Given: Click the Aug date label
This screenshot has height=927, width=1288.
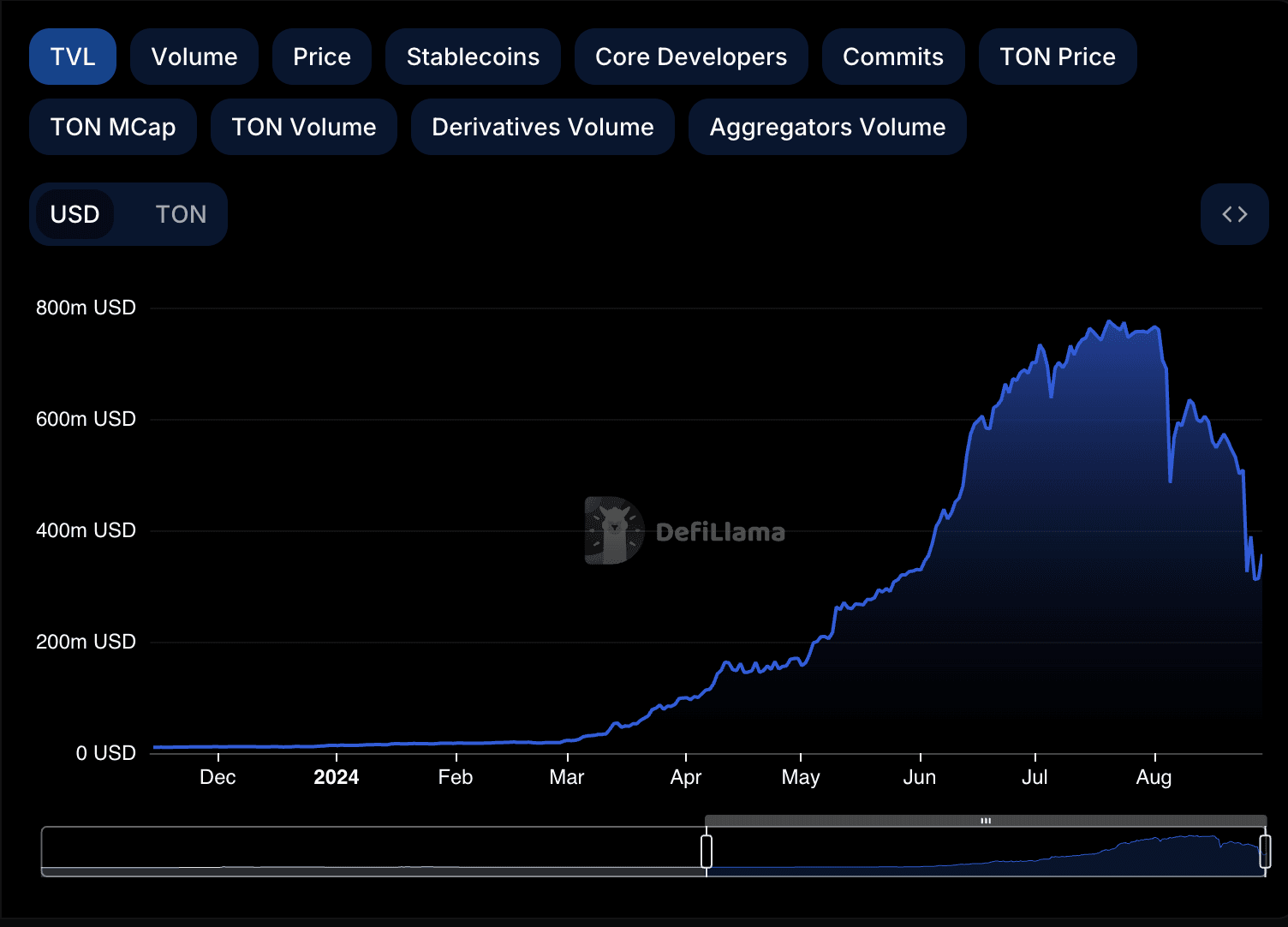Looking at the screenshot, I should pos(1154,777).
